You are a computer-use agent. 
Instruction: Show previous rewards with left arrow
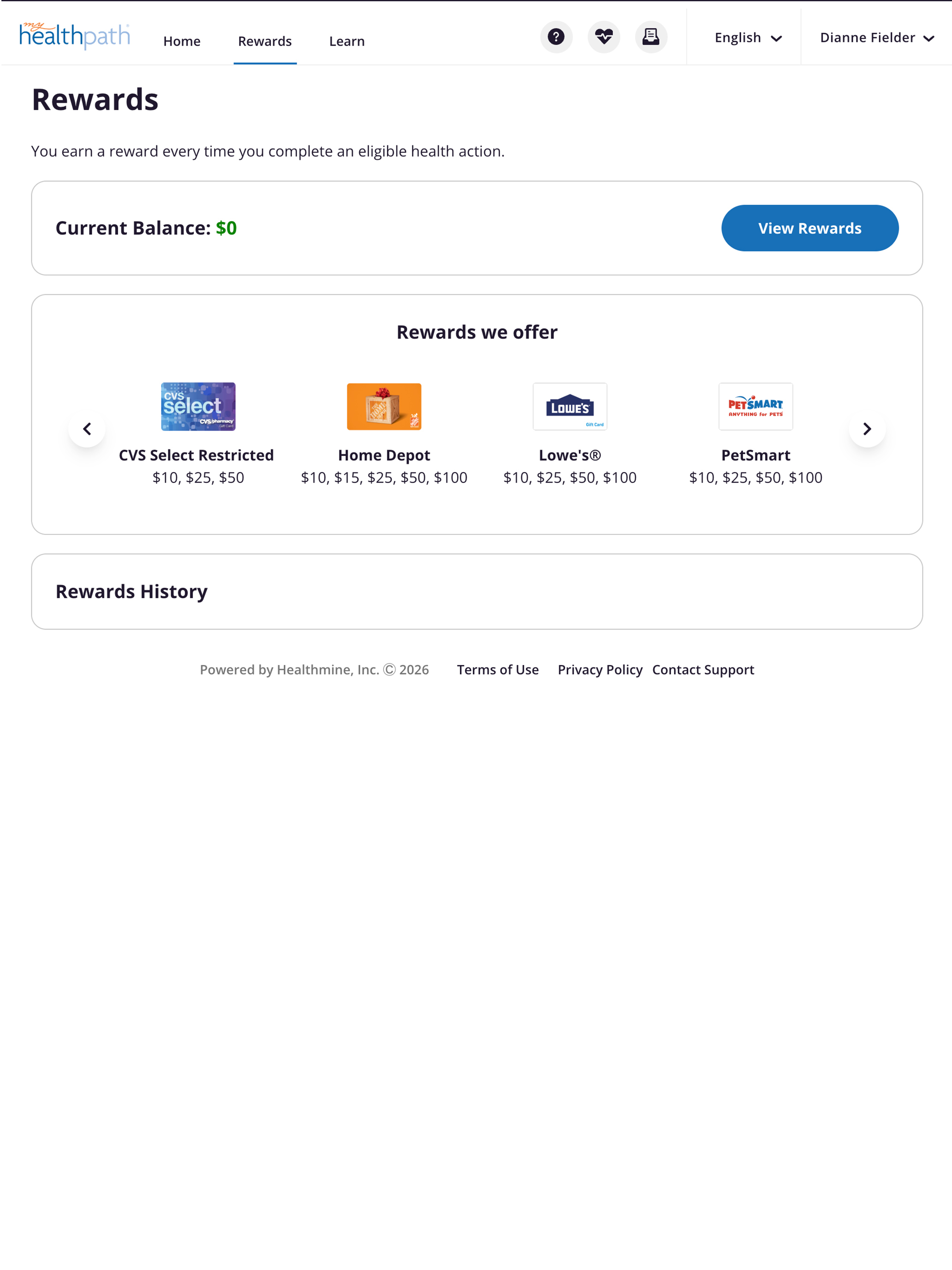click(x=87, y=429)
